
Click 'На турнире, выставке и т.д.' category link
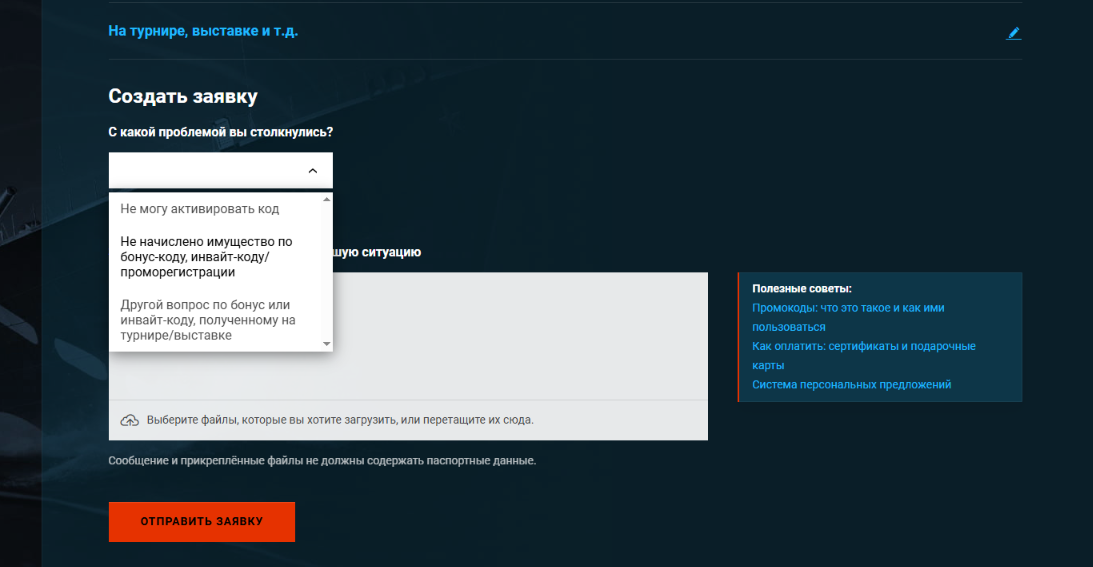[203, 31]
